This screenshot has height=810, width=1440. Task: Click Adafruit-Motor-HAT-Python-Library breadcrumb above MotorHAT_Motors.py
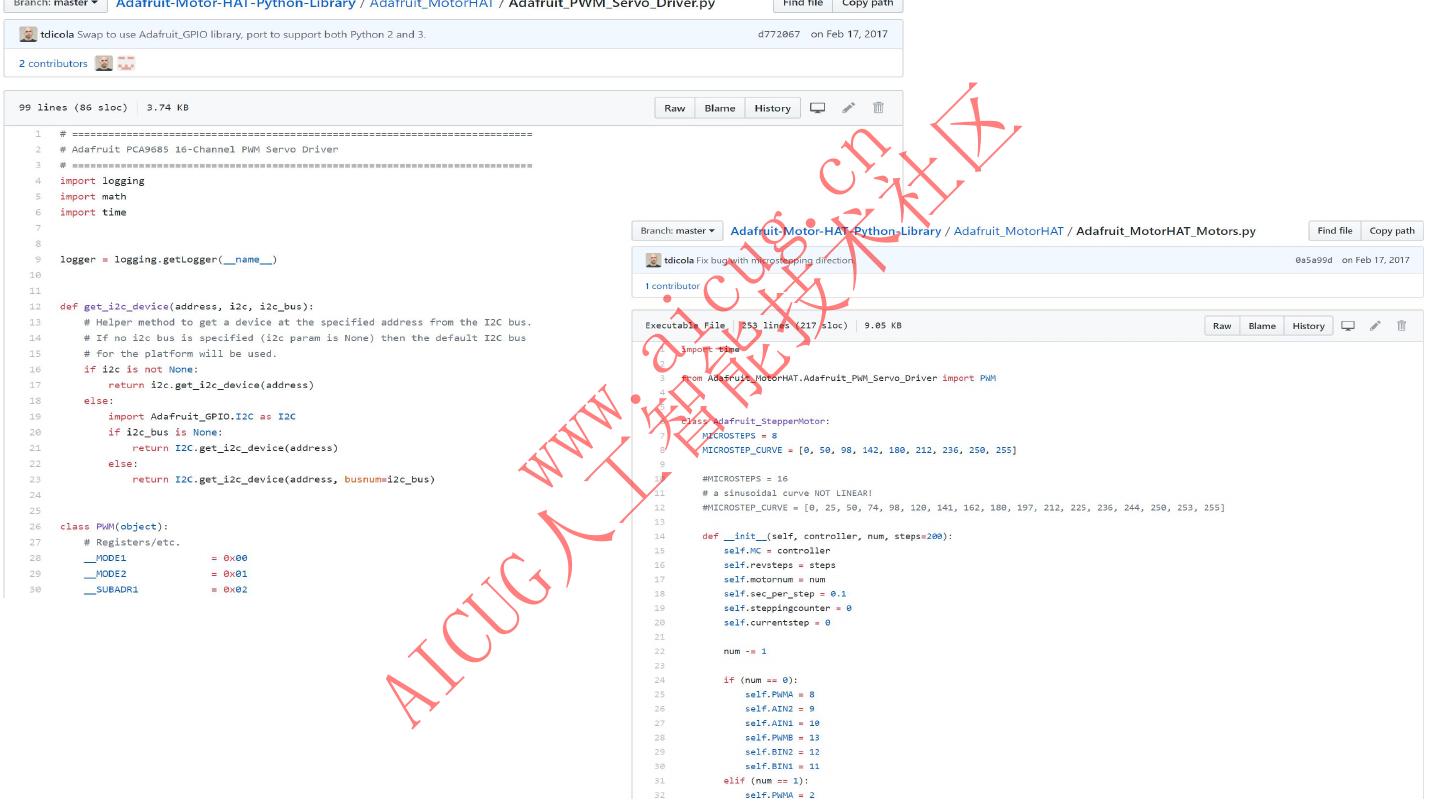[x=835, y=231]
